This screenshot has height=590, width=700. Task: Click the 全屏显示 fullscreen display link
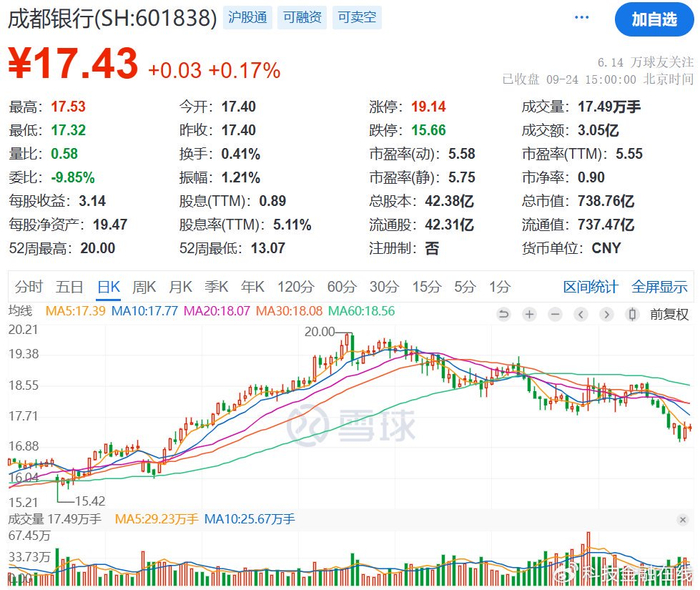click(x=659, y=287)
